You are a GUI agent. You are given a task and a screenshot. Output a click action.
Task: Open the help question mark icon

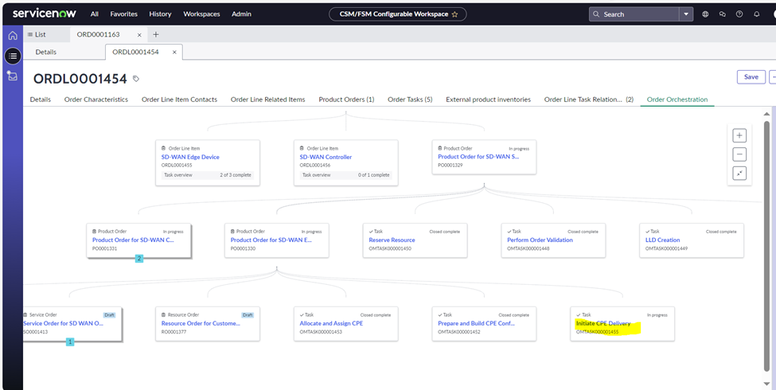(739, 14)
